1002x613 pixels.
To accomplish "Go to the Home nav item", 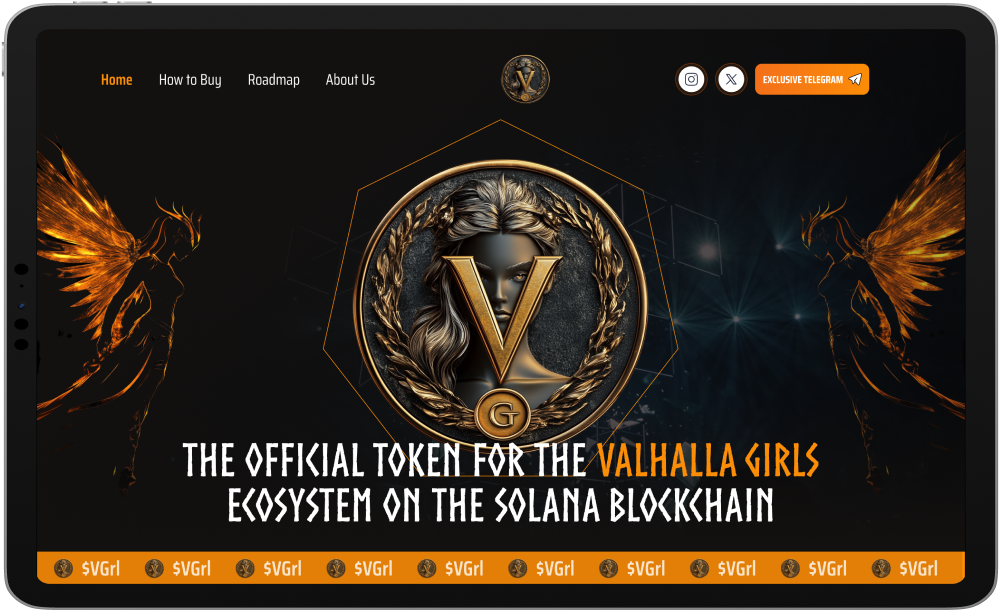I will (116, 80).
